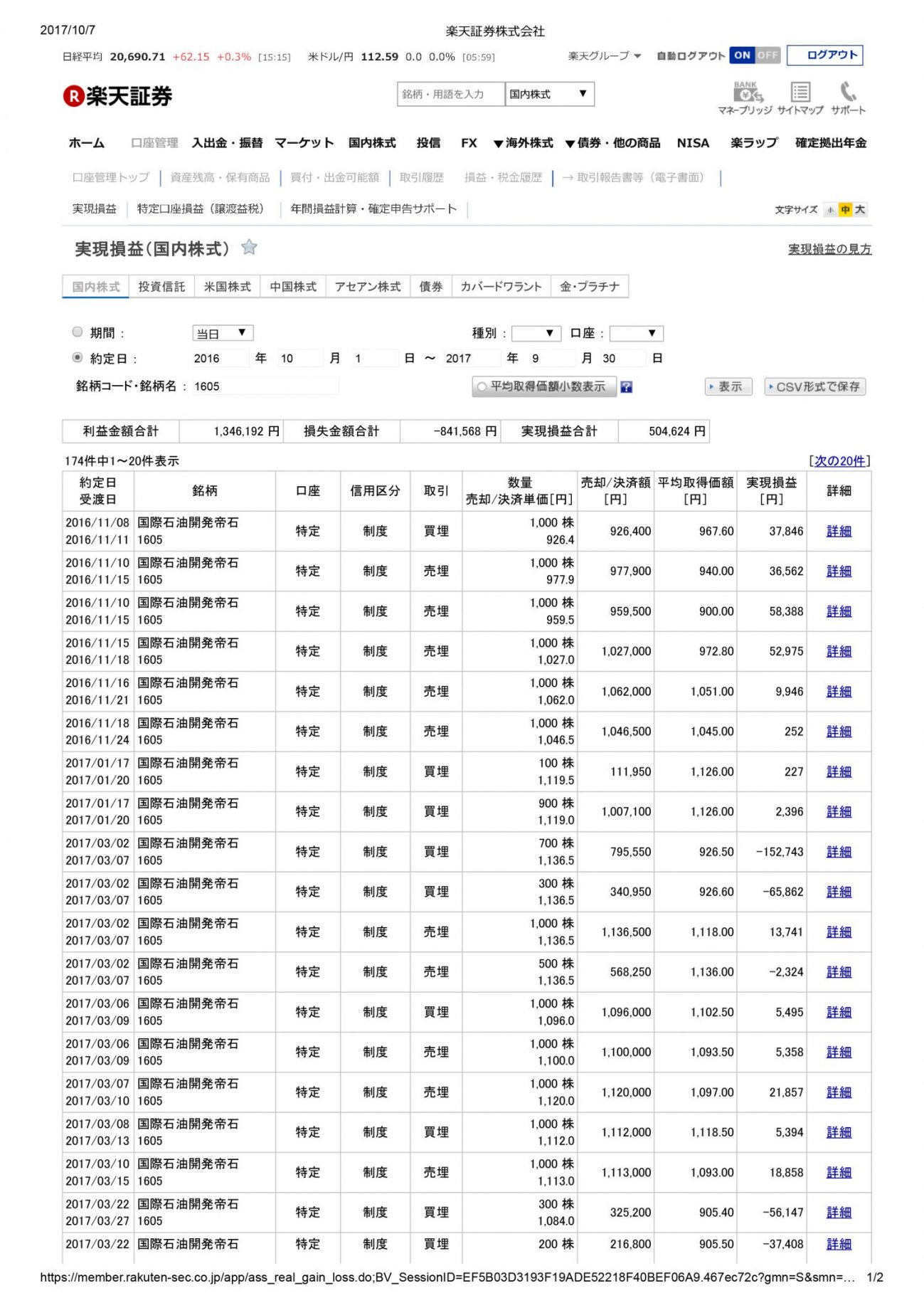Open the 損益・税金履歴 link
Image resolution: width=924 pixels, height=1308 pixels.
point(503,178)
